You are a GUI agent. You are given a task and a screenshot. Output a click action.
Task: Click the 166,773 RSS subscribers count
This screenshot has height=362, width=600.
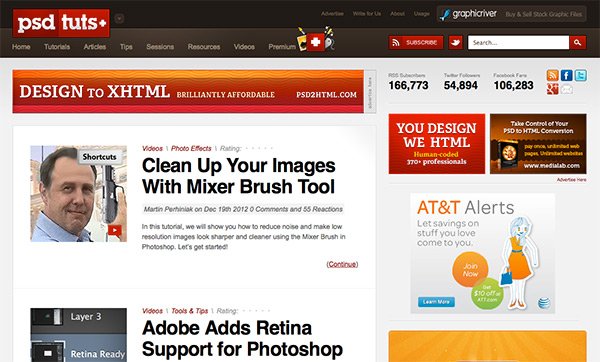(x=408, y=85)
